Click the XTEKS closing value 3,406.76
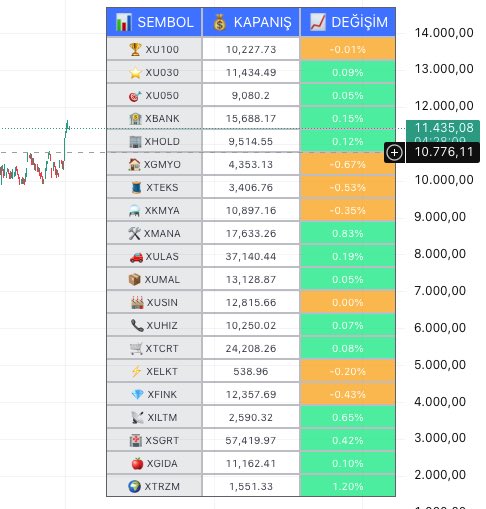Image resolution: width=486 pixels, height=509 pixels. [x=251, y=188]
